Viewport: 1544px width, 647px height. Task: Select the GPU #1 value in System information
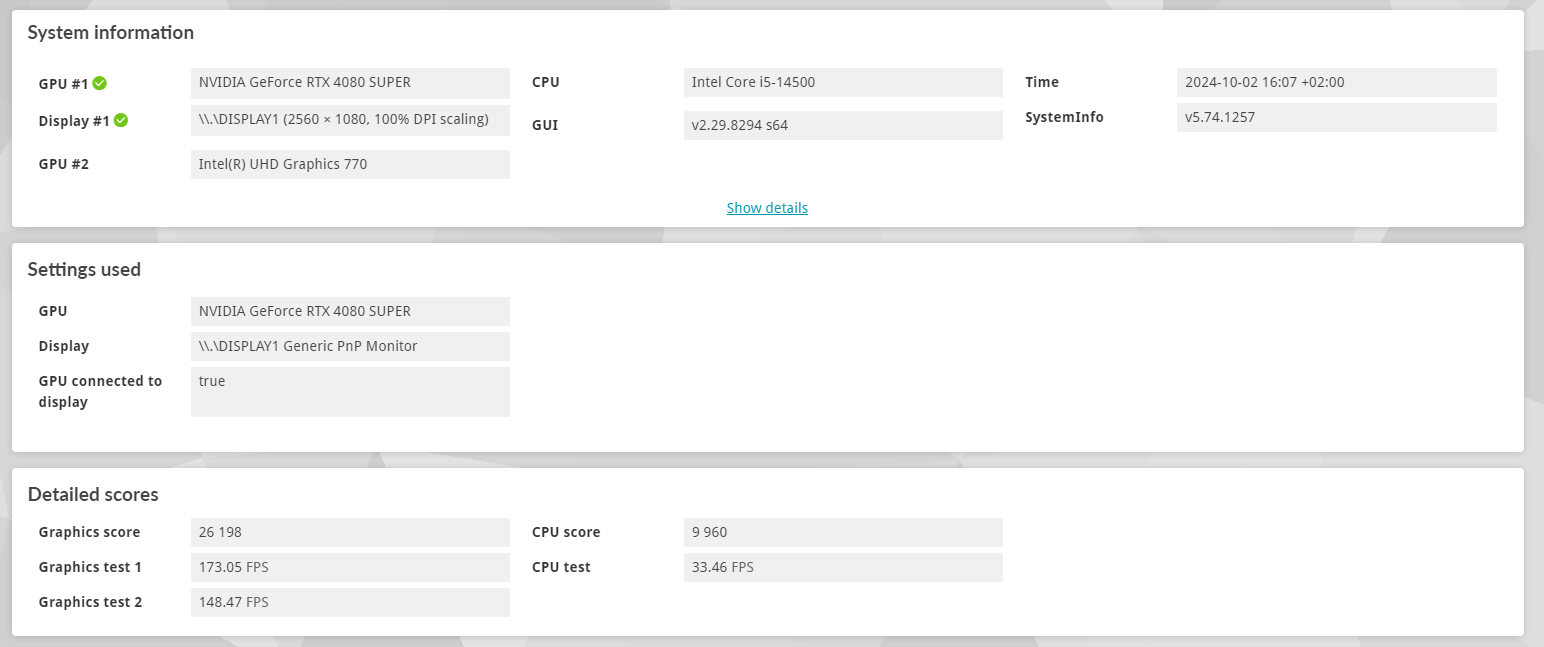[x=350, y=83]
